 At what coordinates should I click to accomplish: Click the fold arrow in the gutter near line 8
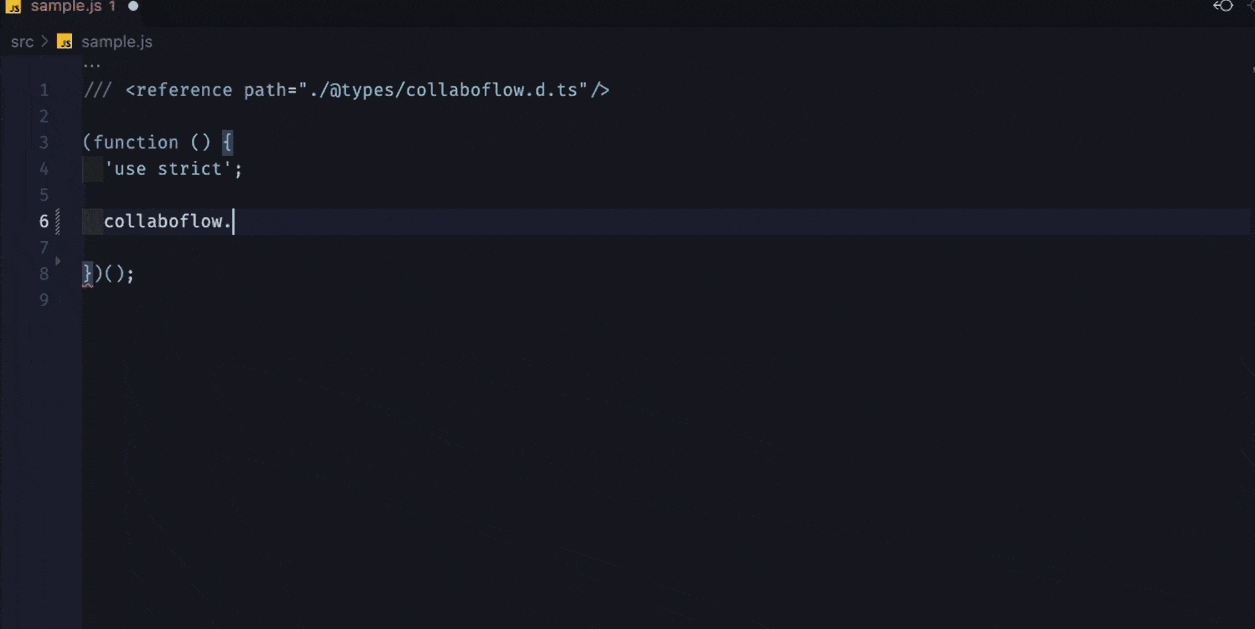[x=58, y=260]
